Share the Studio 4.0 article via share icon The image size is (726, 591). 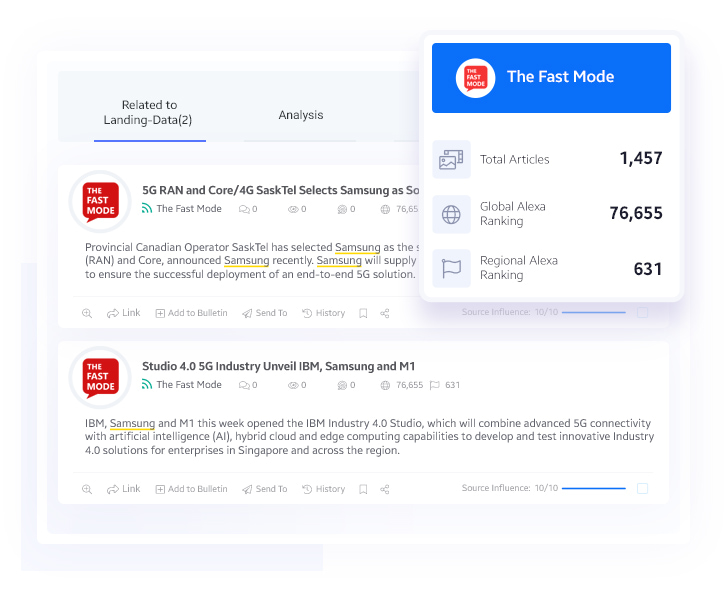(384, 490)
